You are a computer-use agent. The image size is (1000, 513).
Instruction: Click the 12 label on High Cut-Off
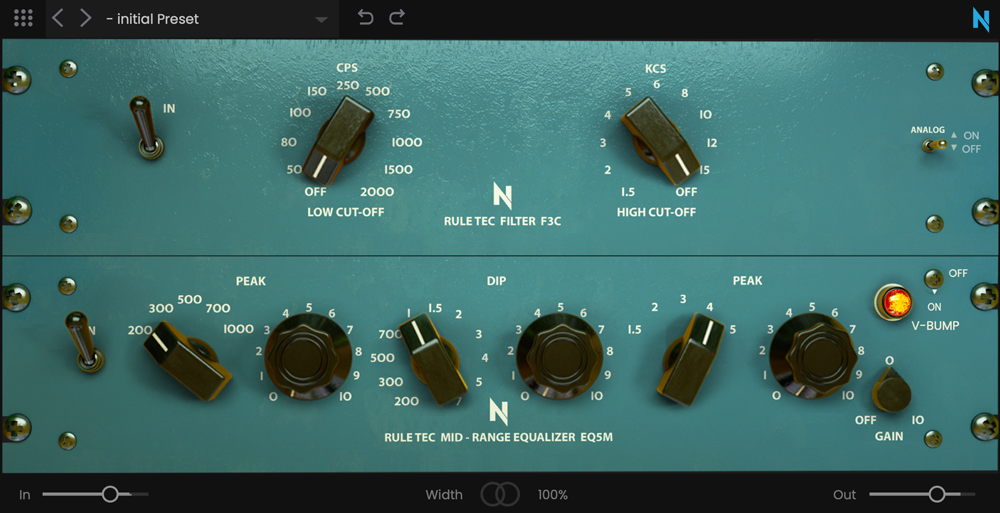point(712,143)
